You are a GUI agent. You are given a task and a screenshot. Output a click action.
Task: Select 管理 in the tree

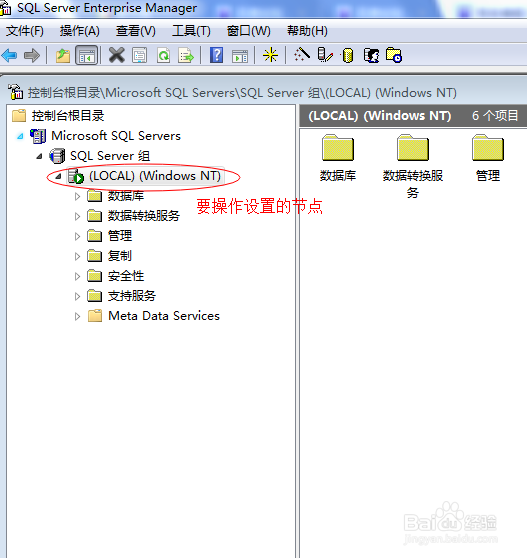pos(120,236)
